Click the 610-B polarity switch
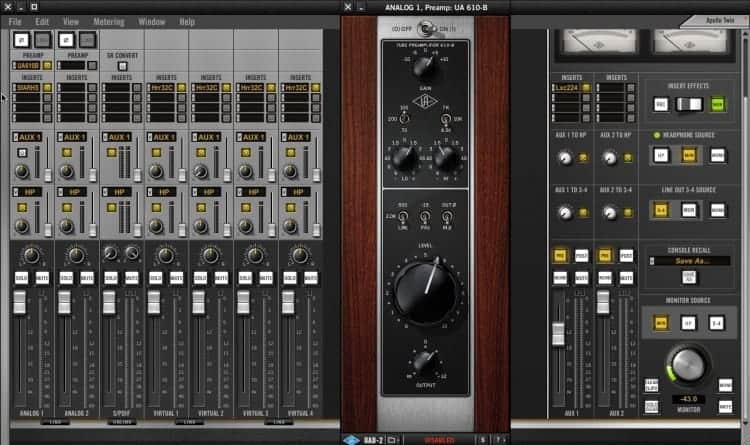This screenshot has width=750, height=445. [x=446, y=217]
